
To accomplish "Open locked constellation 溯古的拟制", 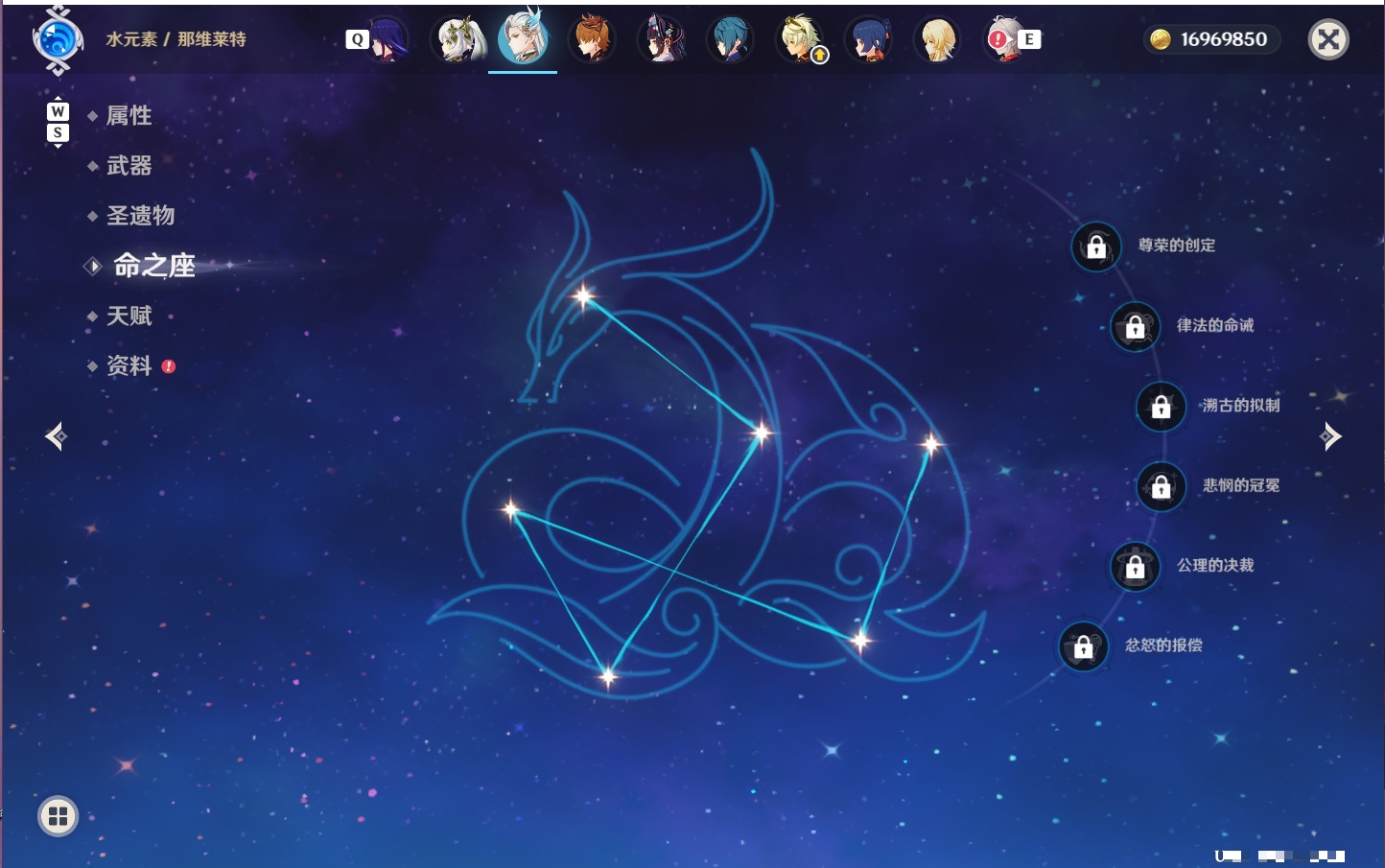I will (x=1161, y=407).
